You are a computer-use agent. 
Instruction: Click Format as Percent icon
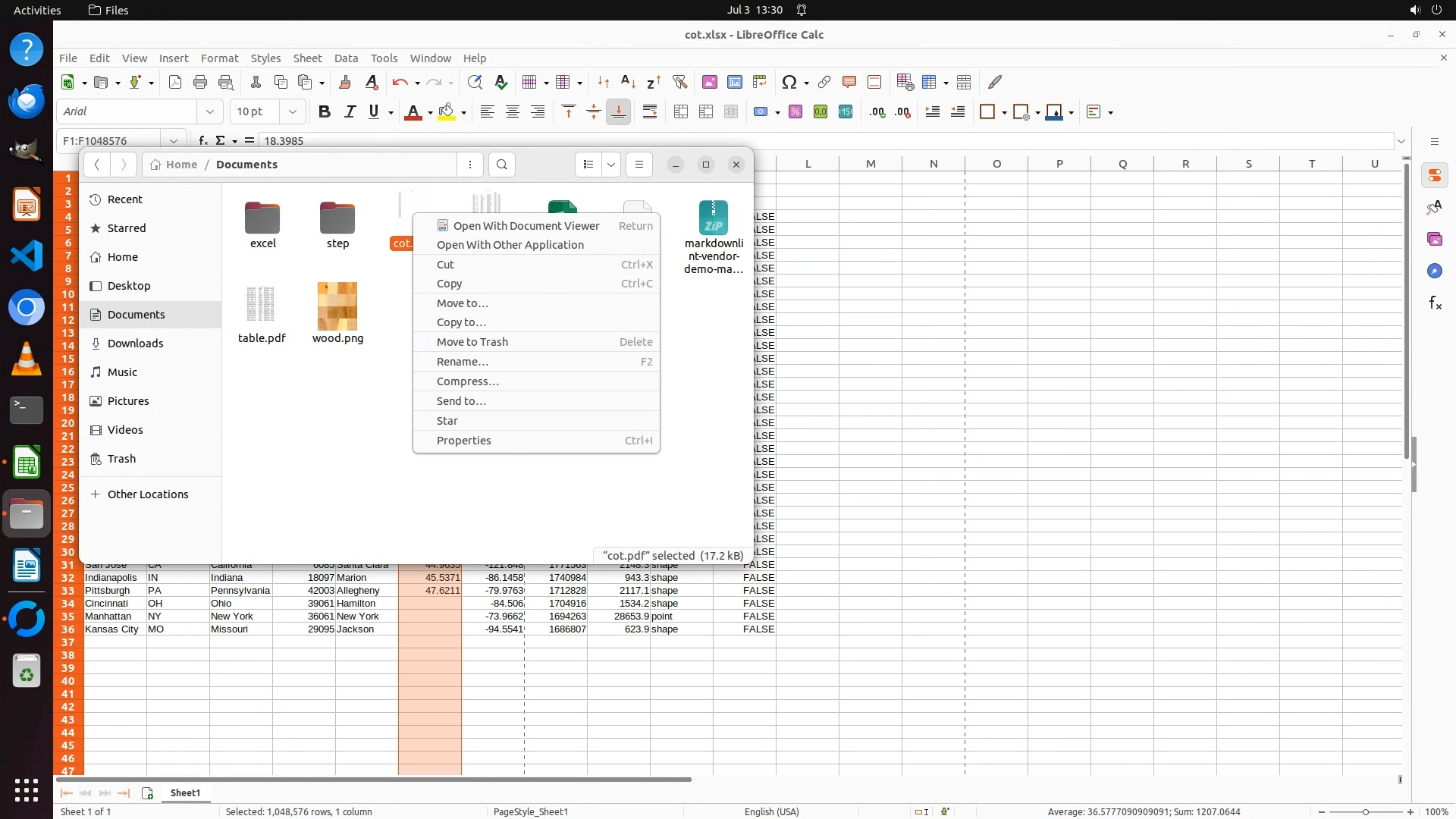795,112
